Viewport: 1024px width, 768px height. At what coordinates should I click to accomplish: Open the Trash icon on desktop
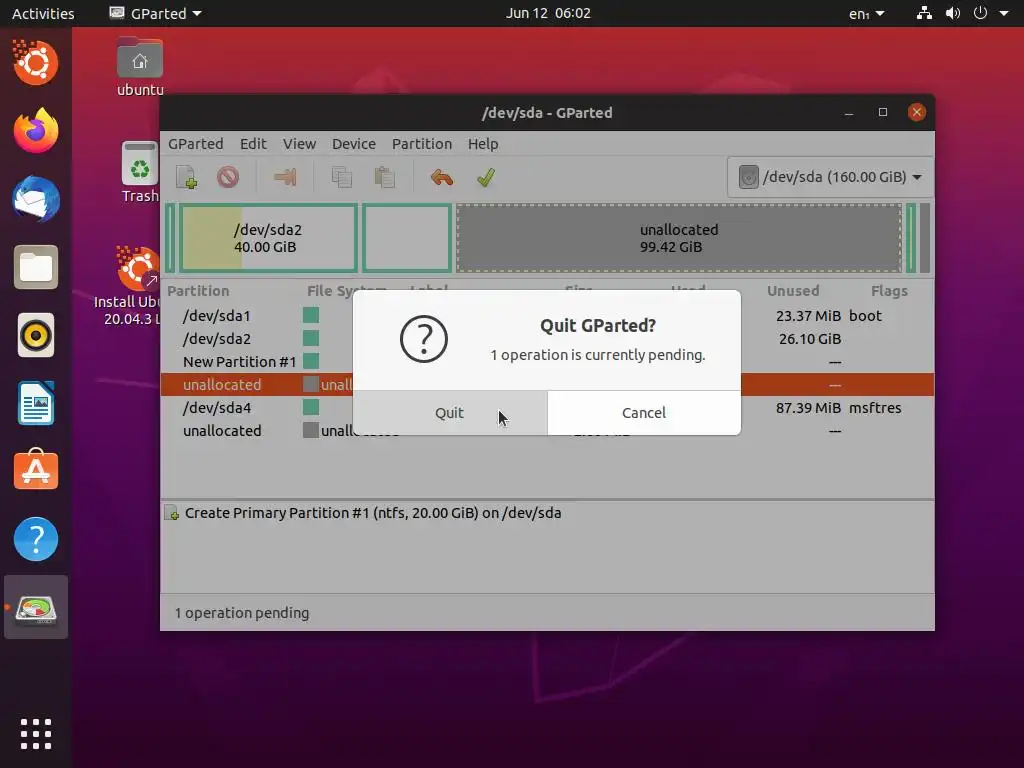tap(140, 172)
